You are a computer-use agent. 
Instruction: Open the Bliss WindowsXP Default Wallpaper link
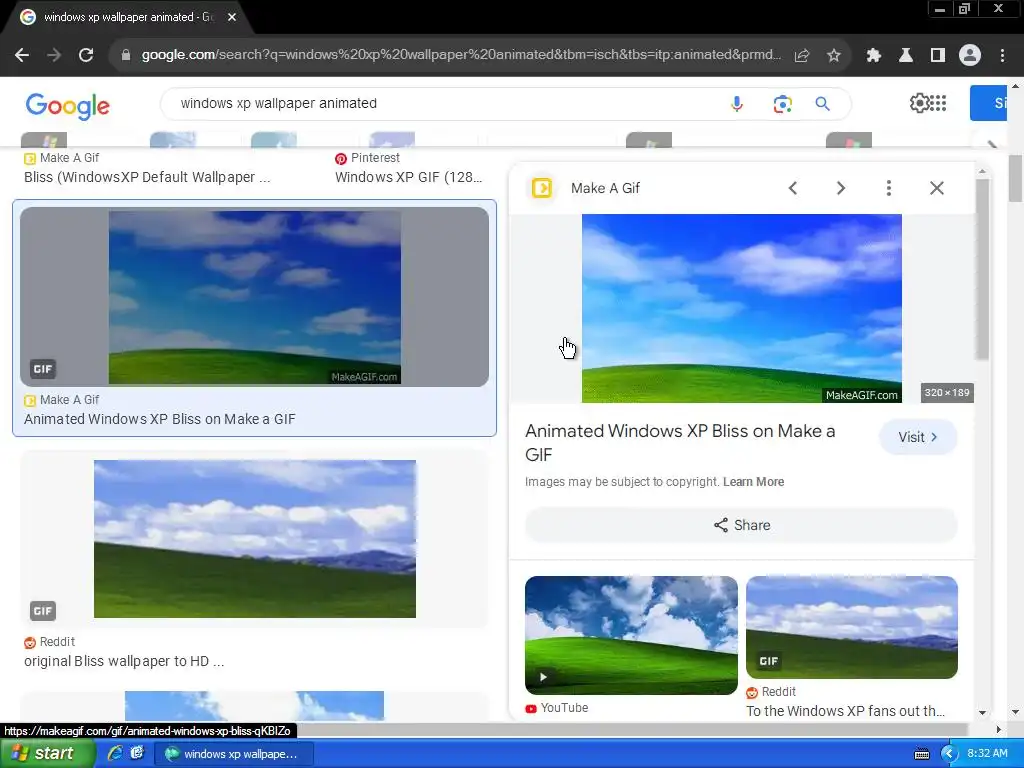147,178
